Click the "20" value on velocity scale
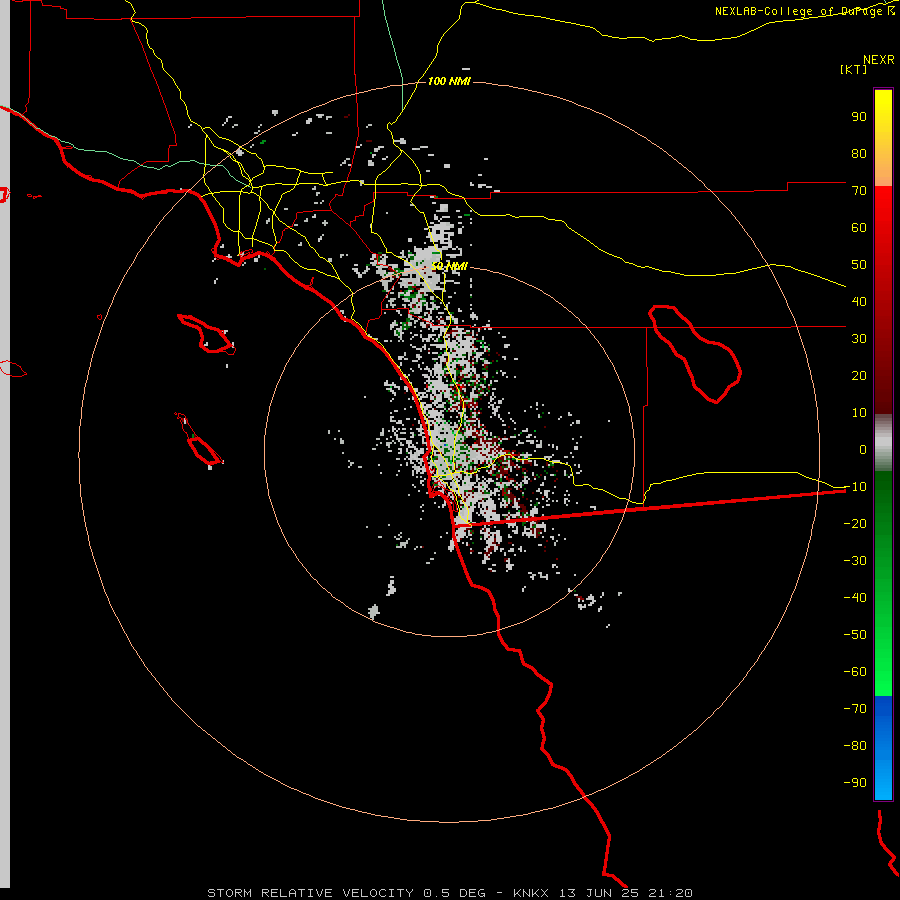 pos(859,375)
